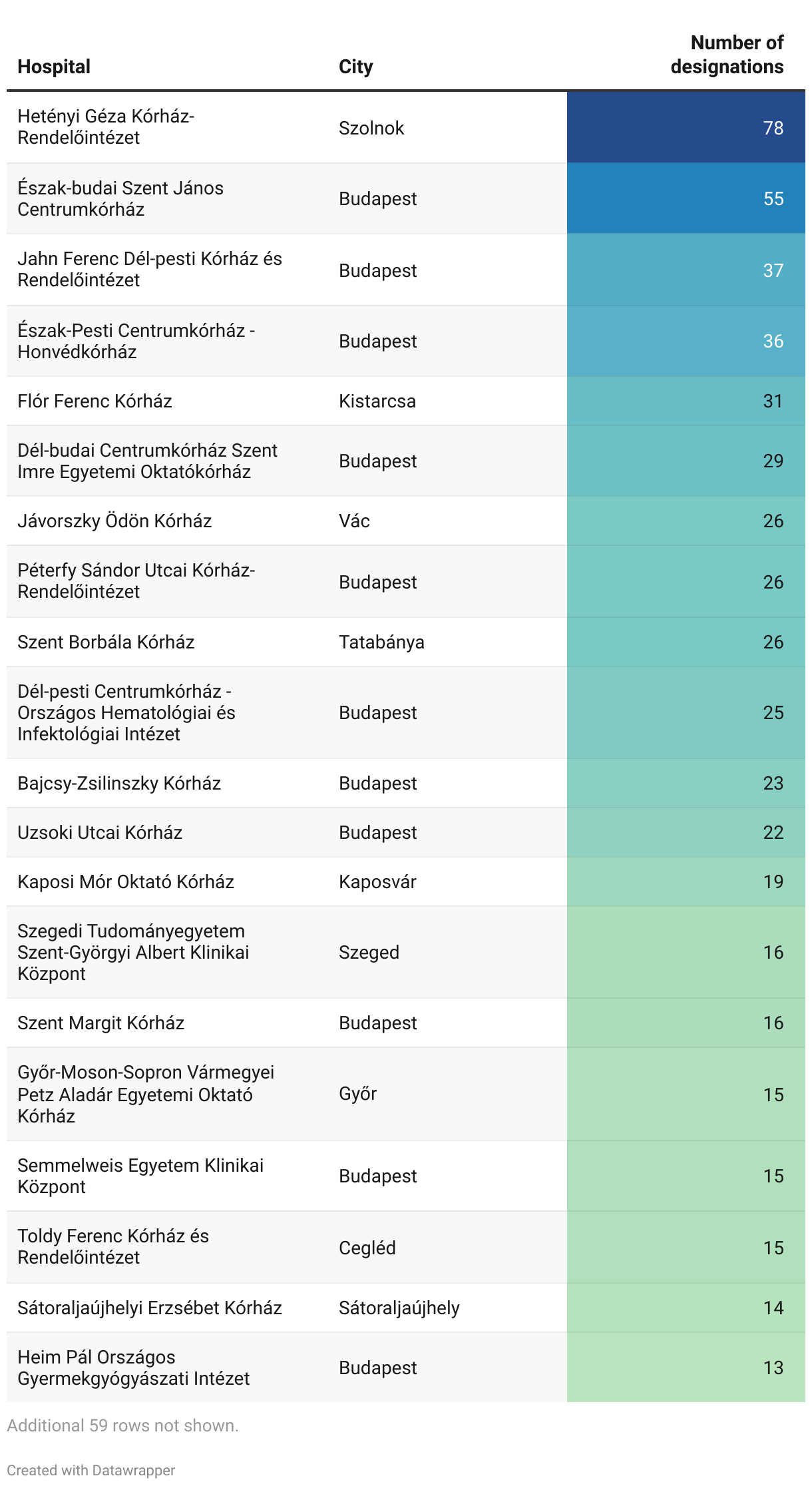Click the Additional 59 rows not shown note
This screenshot has height=1486, width=812.
point(122,1425)
